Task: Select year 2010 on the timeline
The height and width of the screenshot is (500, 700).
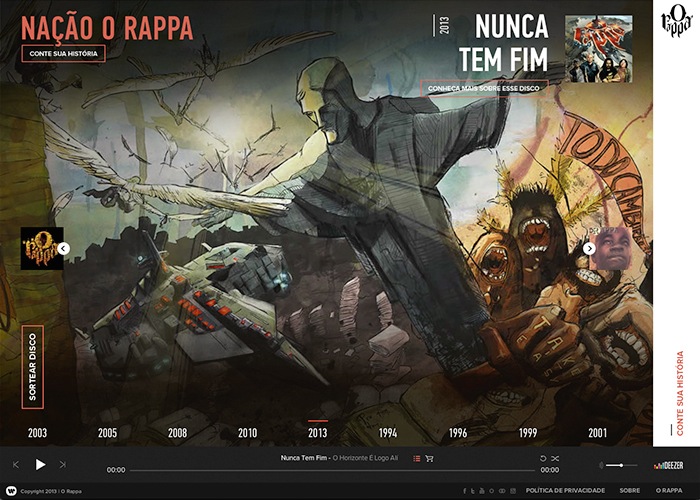Action: (247, 433)
